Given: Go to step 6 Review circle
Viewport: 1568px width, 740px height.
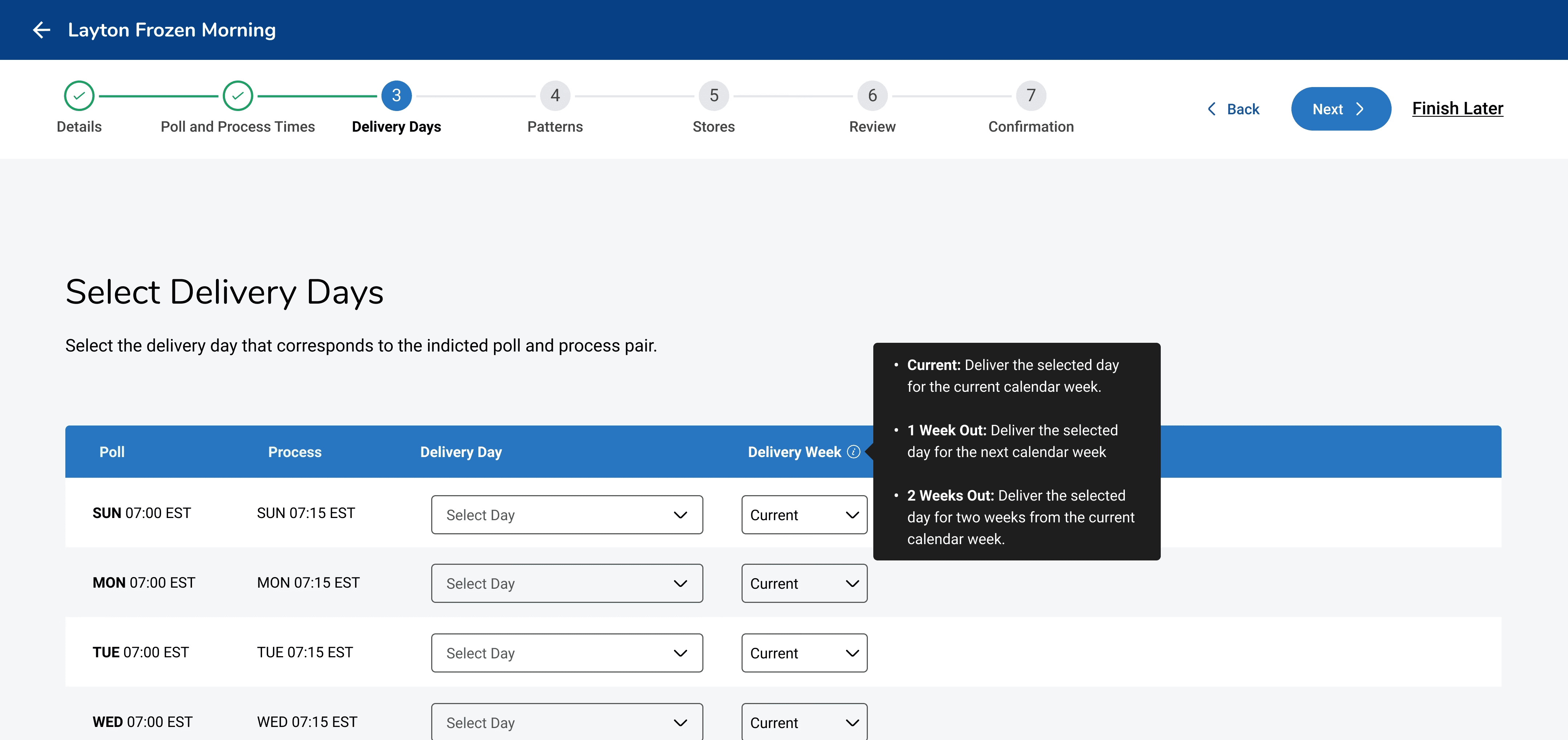Looking at the screenshot, I should pyautogui.click(x=872, y=95).
